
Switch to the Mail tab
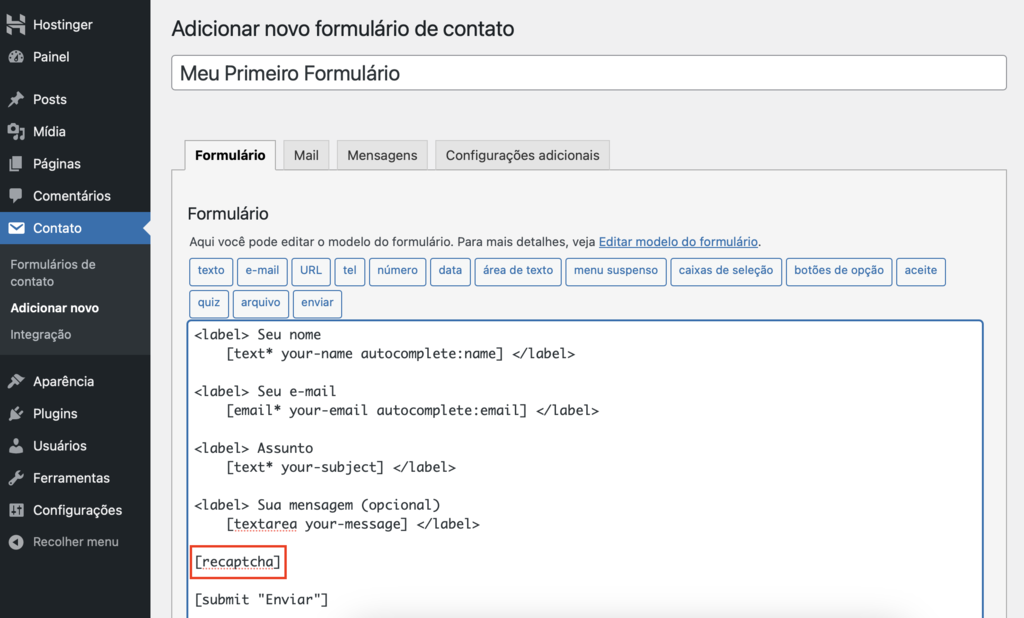coord(305,155)
